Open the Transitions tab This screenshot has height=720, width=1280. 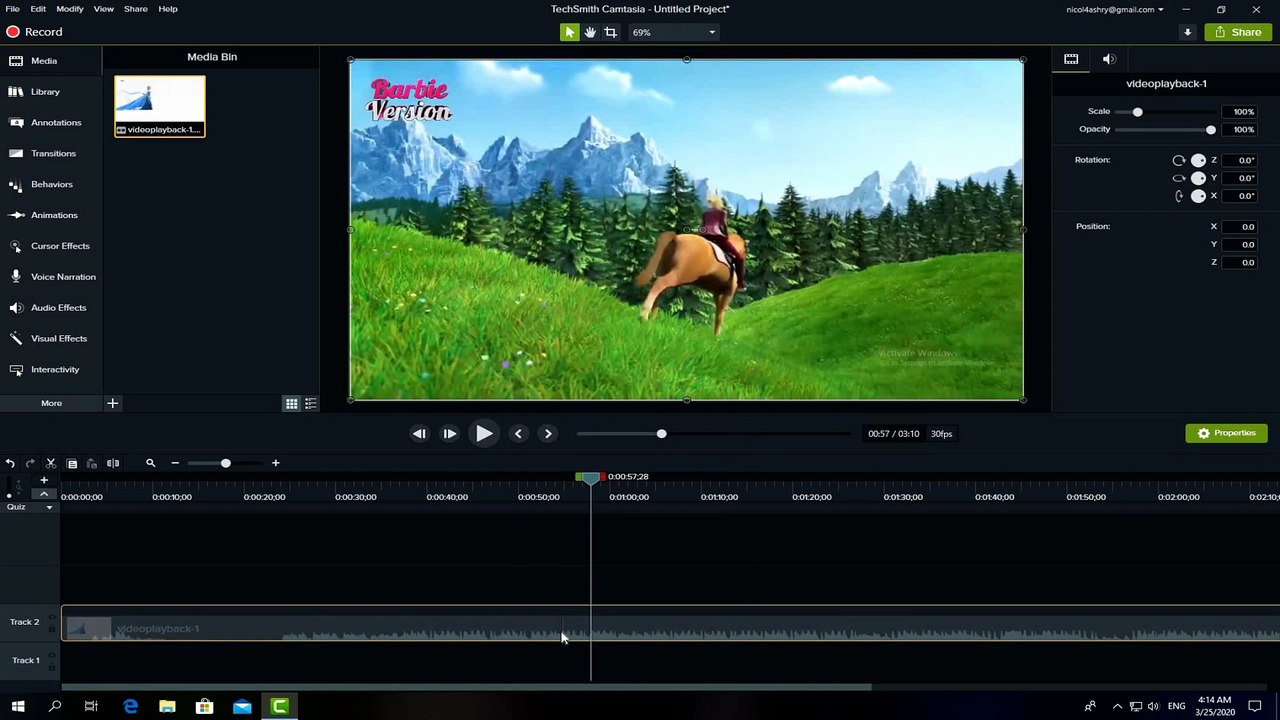(x=51, y=154)
